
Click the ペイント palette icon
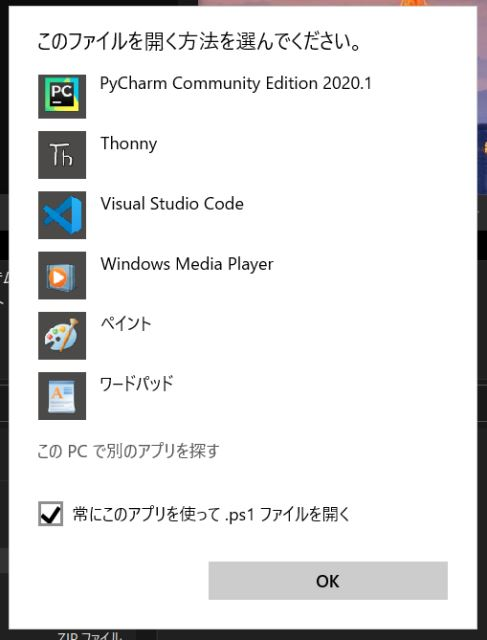(x=62, y=336)
